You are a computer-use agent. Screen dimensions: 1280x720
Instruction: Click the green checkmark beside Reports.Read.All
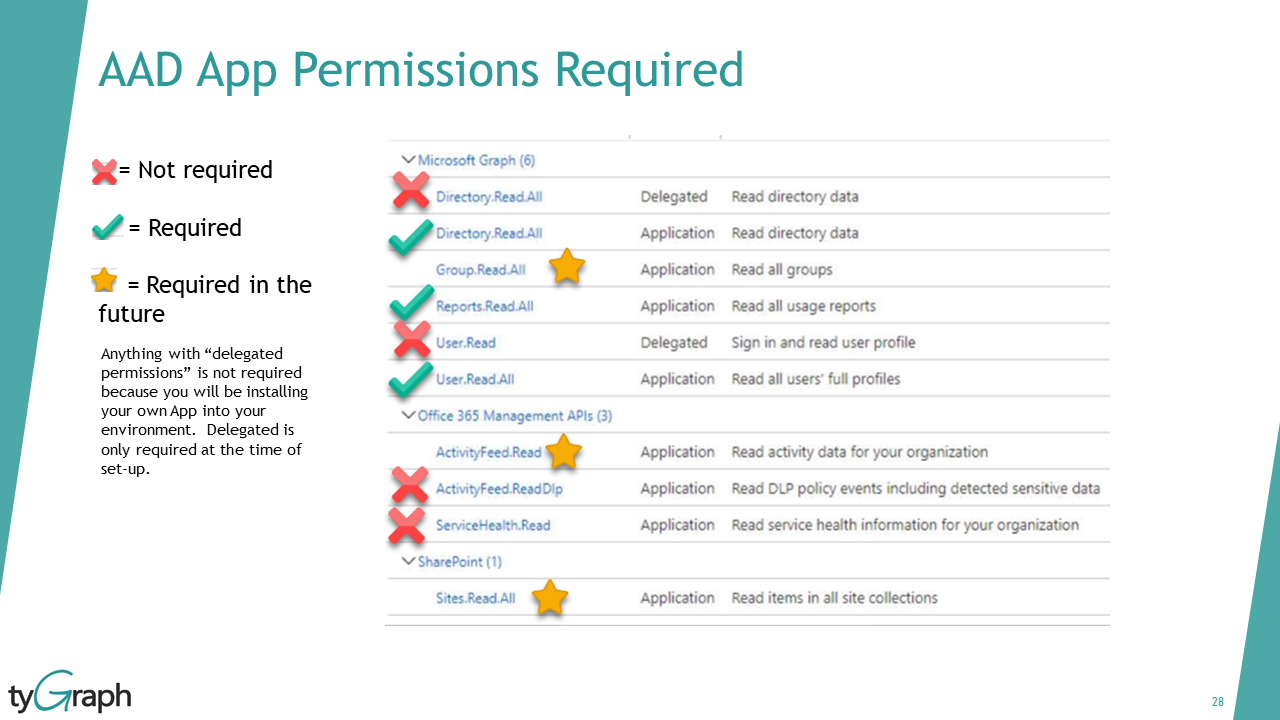tap(411, 302)
